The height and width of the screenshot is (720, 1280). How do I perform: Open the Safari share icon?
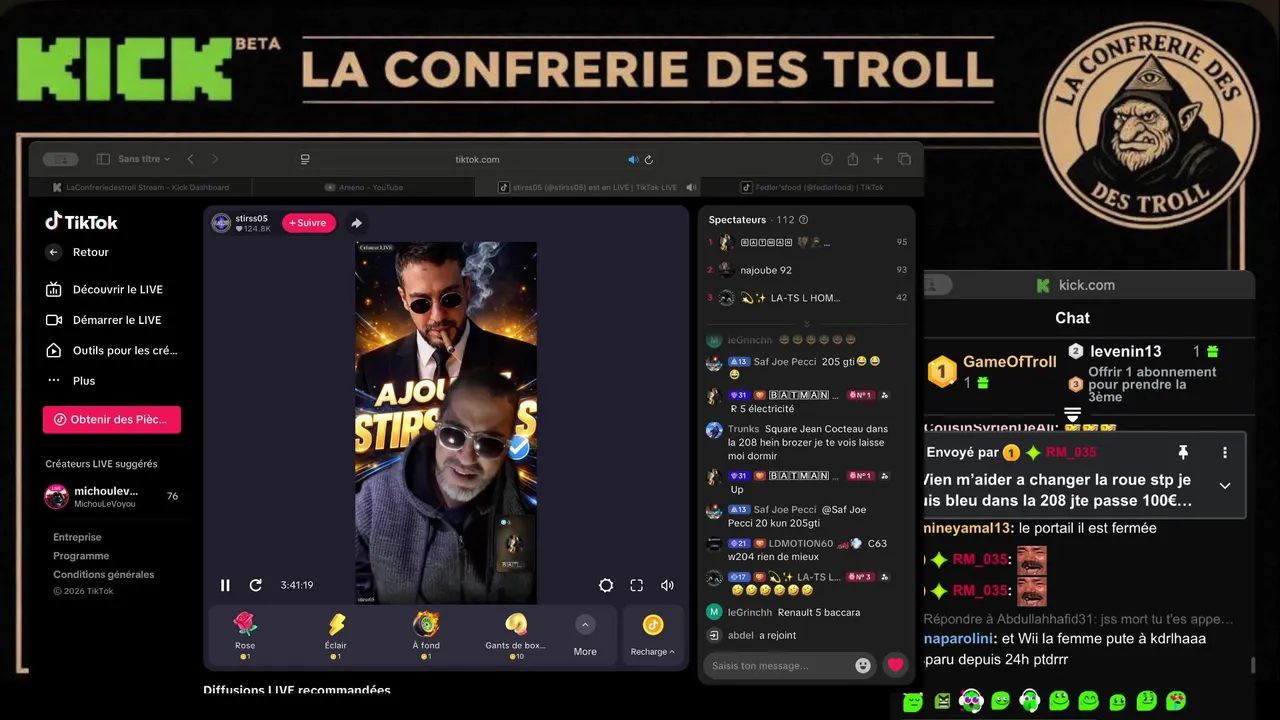click(x=853, y=159)
